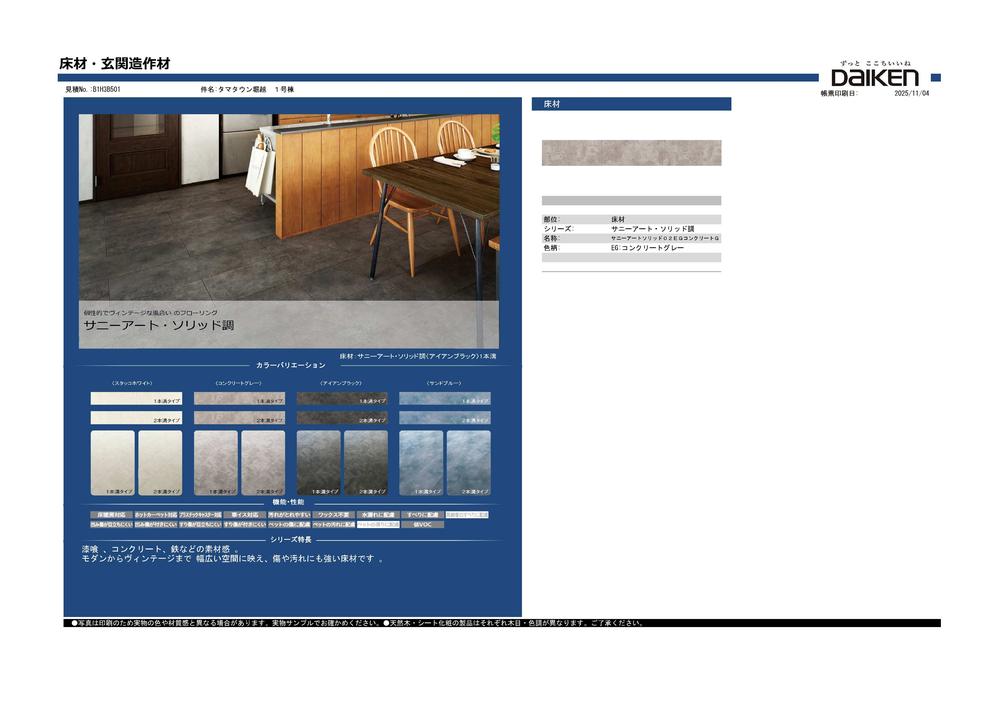Image resolution: width=999 pixels, height=707 pixels.
Task: Click the DAIKEN logo
Action: 875,76
